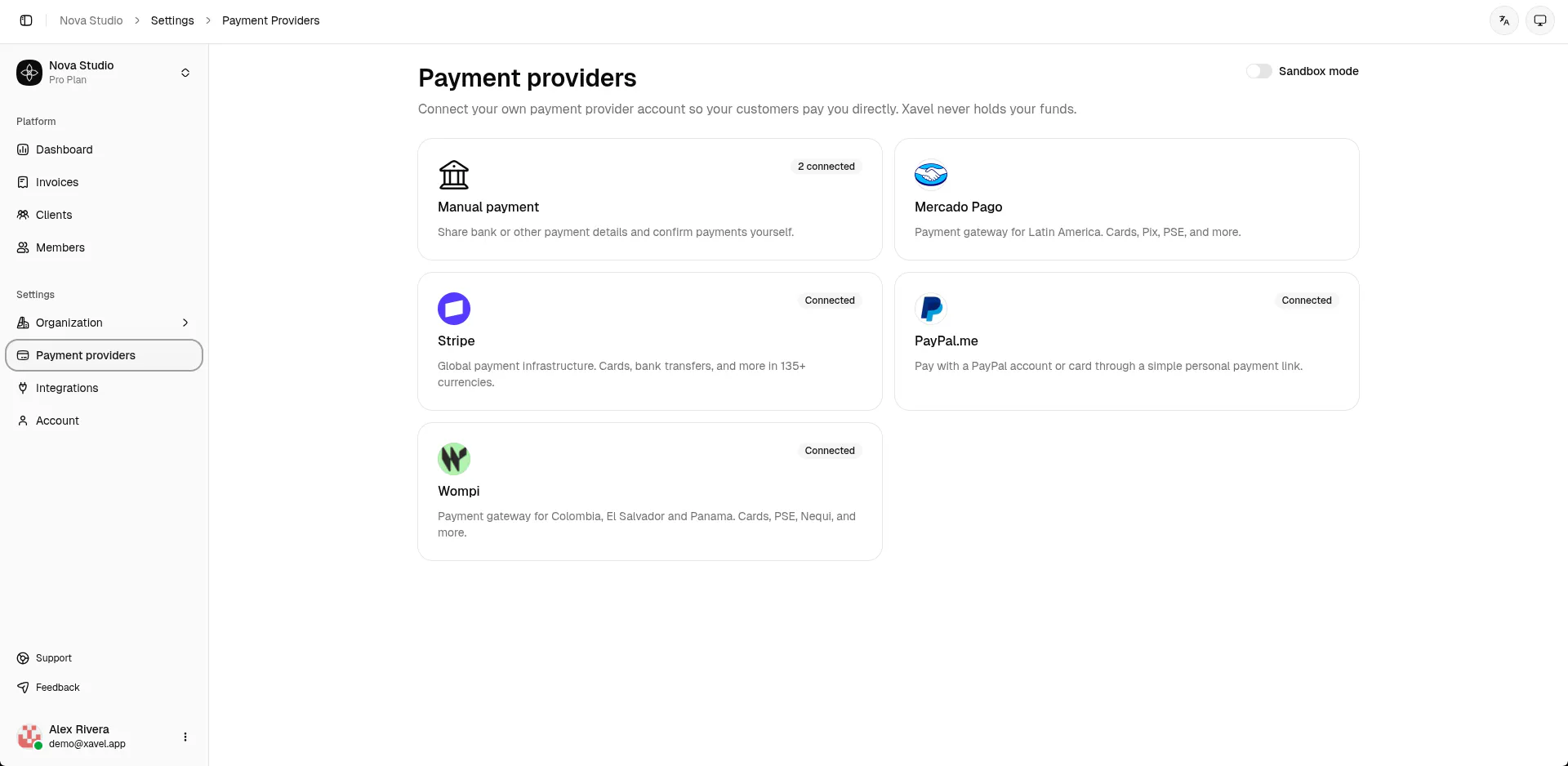Click the demo@xavel.app email text
1568x766 pixels.
[87, 744]
